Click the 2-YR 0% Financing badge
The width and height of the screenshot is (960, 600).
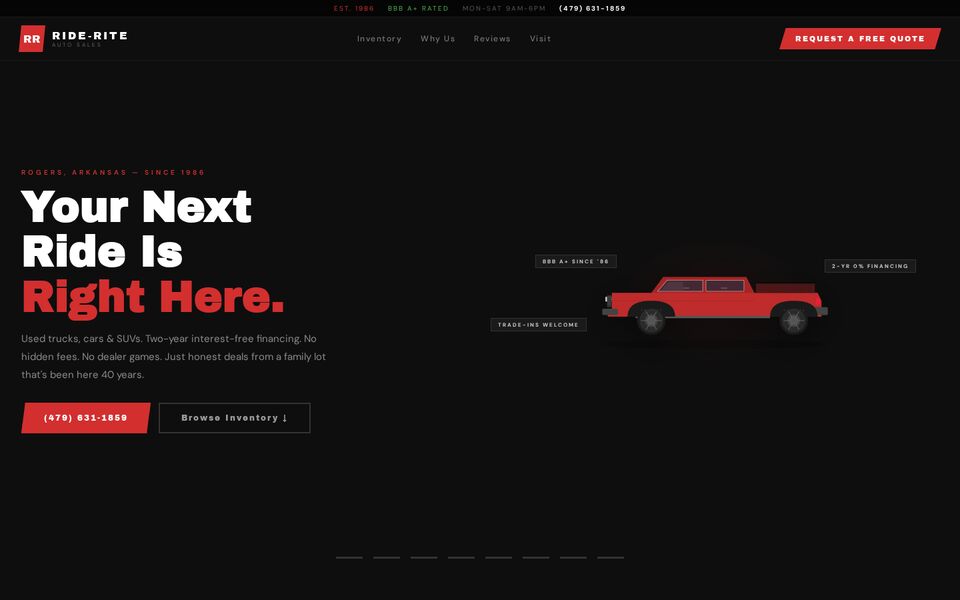869,266
